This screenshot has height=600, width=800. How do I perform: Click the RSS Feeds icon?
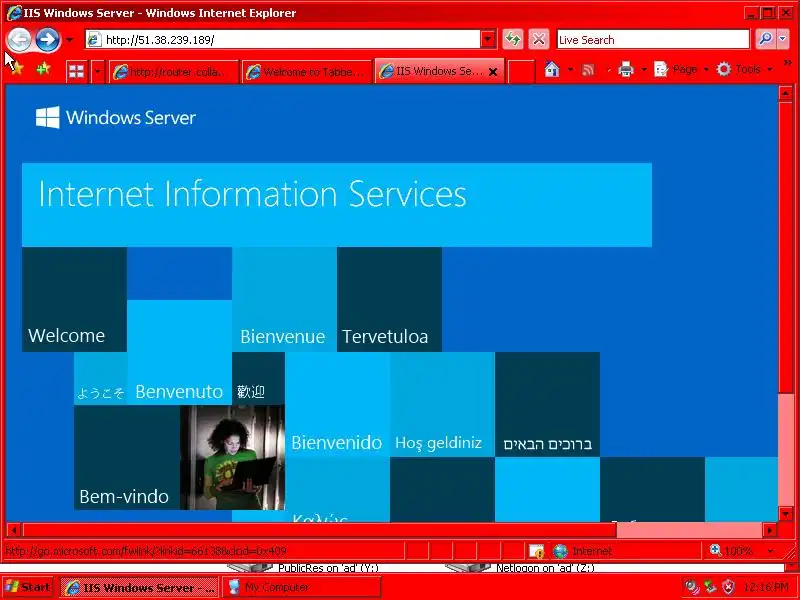click(x=588, y=69)
